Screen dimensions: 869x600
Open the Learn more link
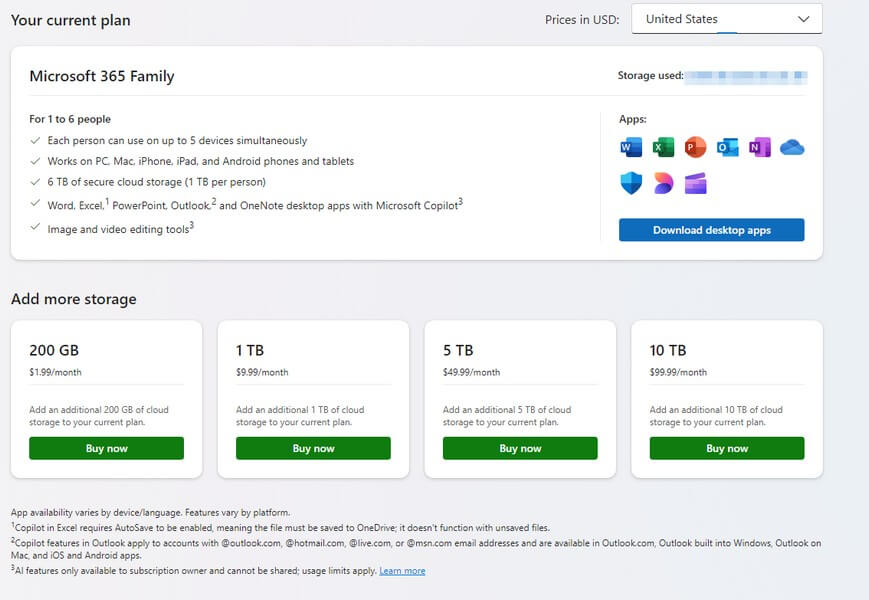pyautogui.click(x=402, y=571)
